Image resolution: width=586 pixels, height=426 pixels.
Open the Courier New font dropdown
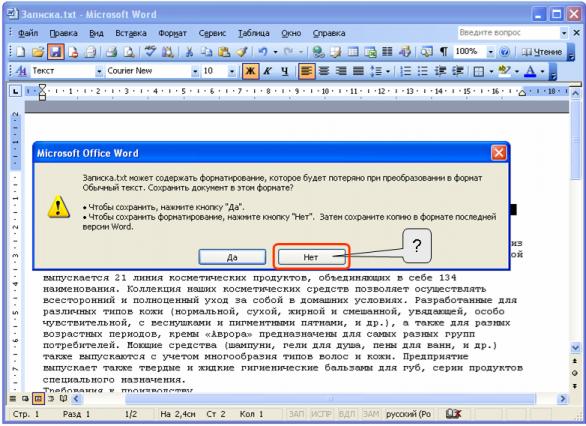[195, 71]
